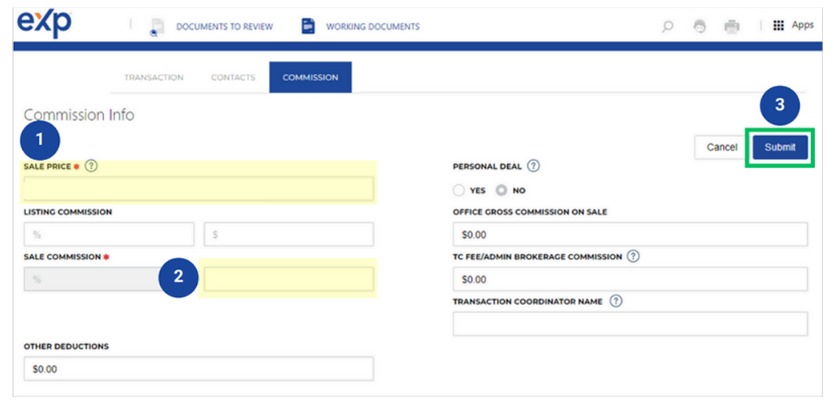Open the Commission tab
The width and height of the screenshot is (834, 420).
tap(310, 77)
